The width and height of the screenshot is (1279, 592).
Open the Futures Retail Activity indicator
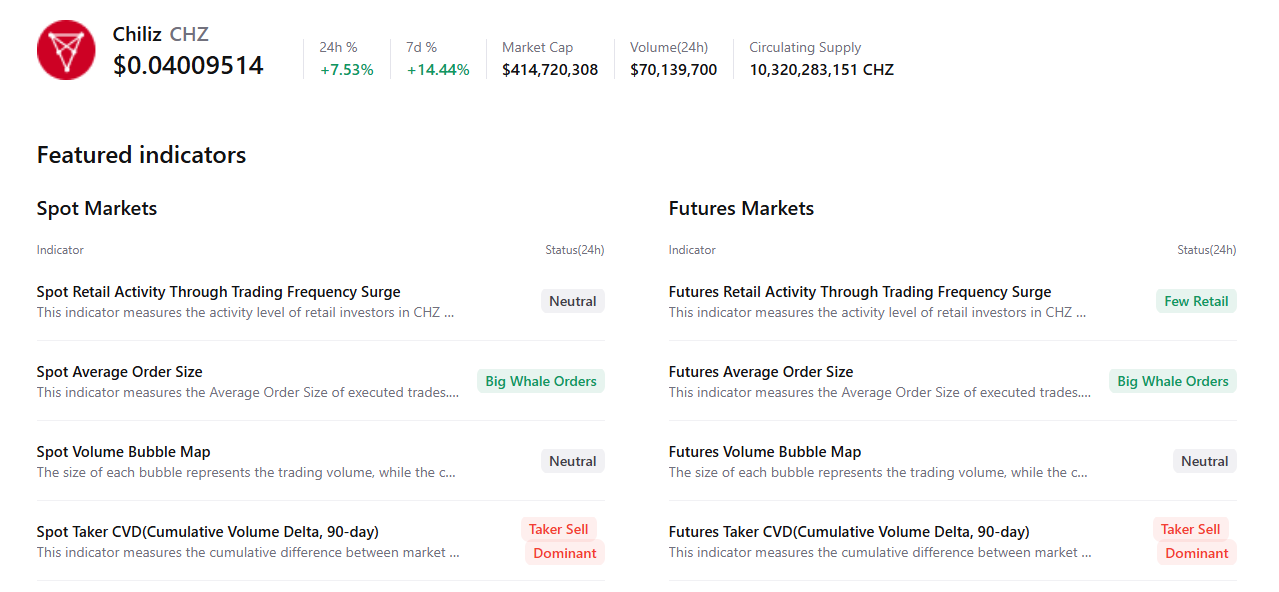point(859,292)
